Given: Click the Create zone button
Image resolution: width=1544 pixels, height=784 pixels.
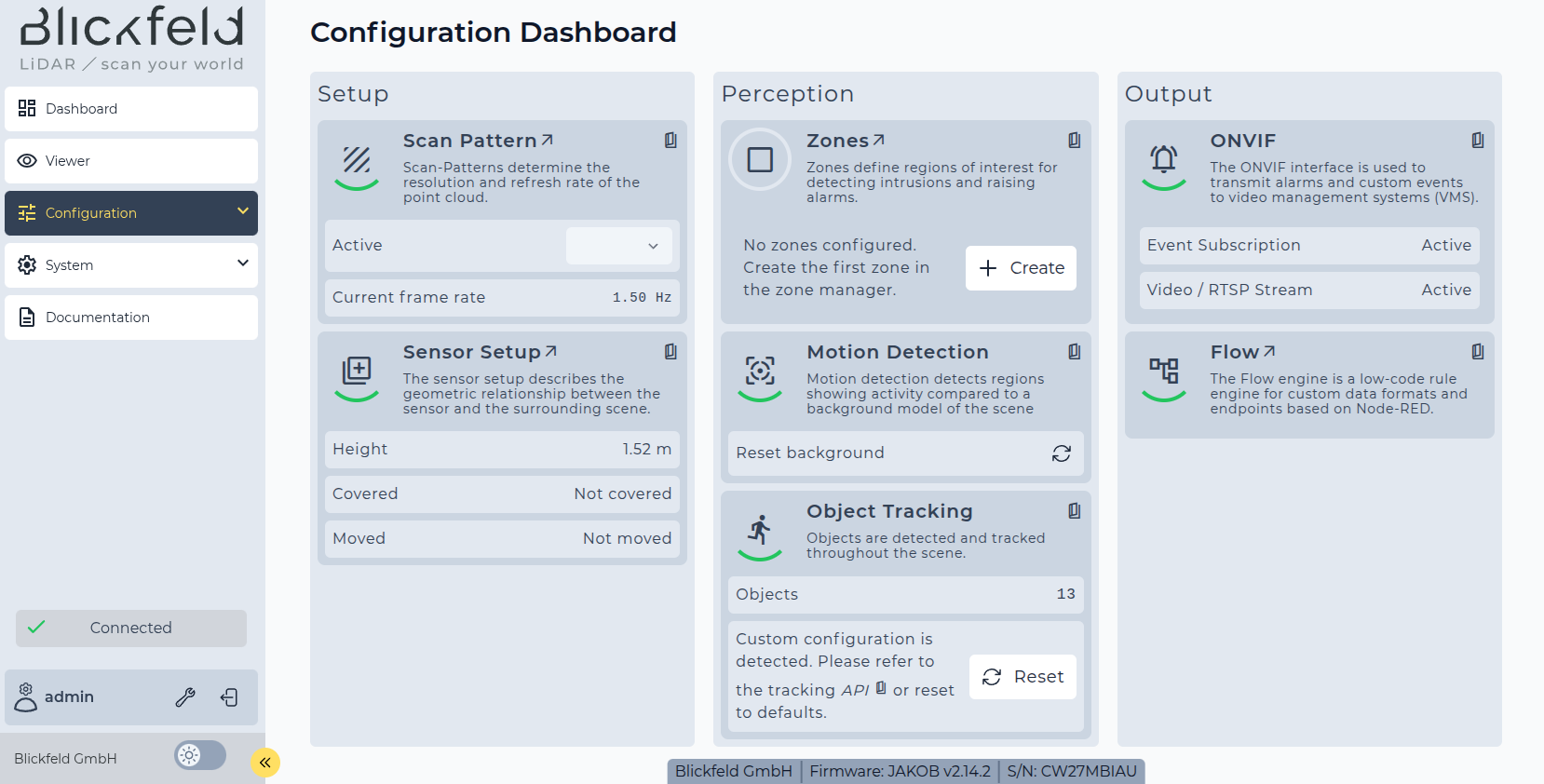Looking at the screenshot, I should 1021,268.
